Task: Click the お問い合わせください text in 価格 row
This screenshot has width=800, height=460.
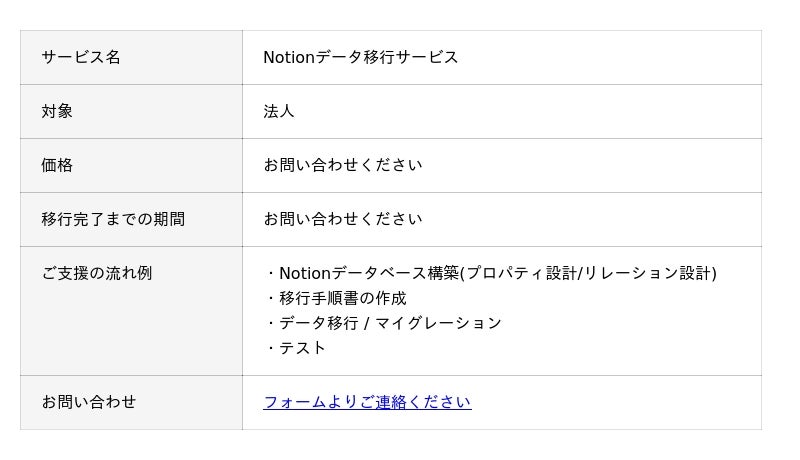Action: 342,165
